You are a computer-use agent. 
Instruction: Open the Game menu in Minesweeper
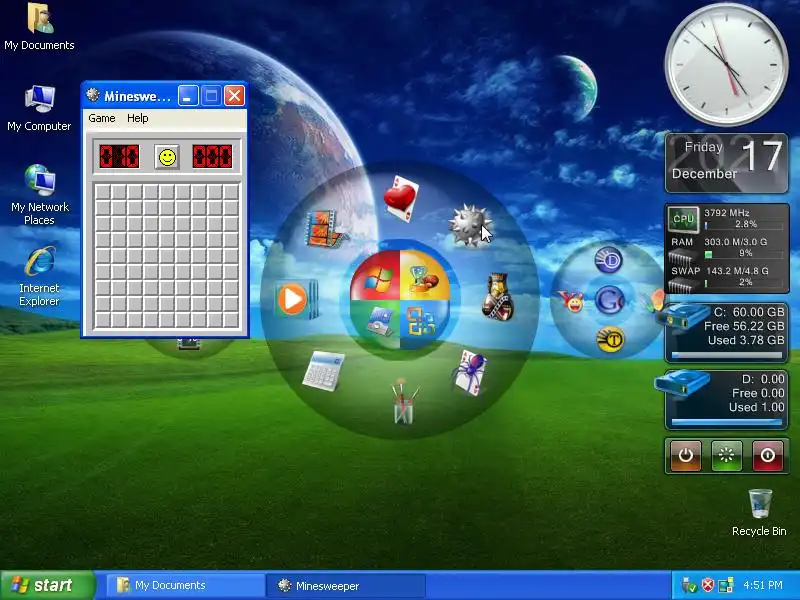pyautogui.click(x=102, y=118)
